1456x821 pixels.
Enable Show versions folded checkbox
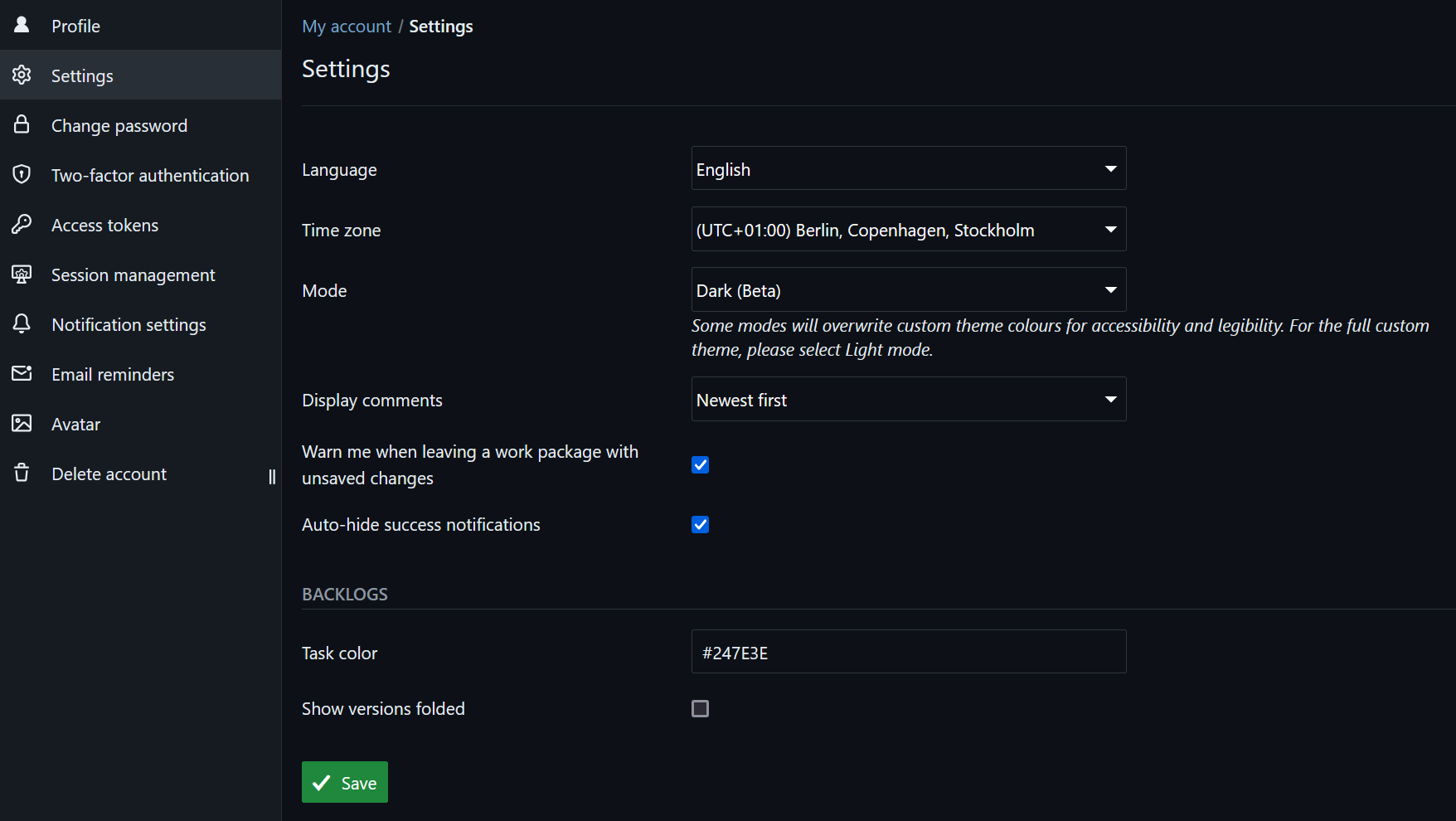click(x=700, y=708)
